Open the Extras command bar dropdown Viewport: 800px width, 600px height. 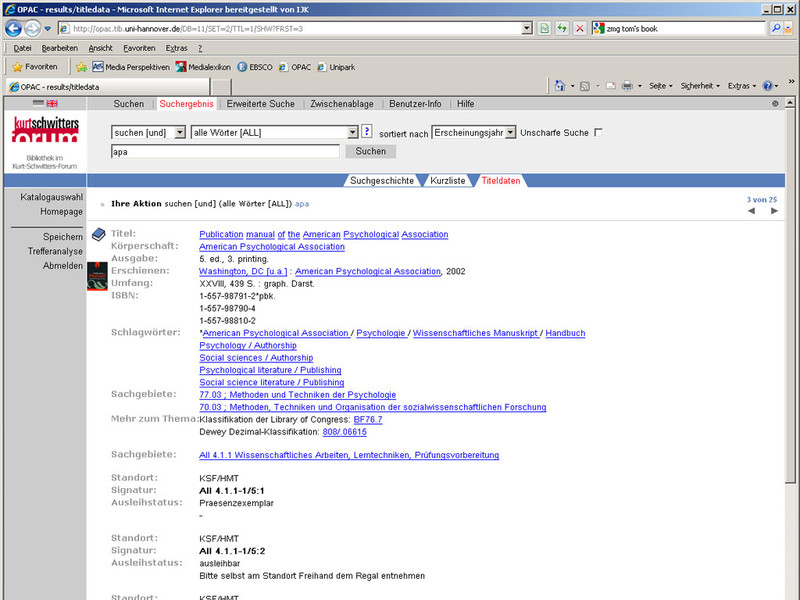[x=742, y=86]
